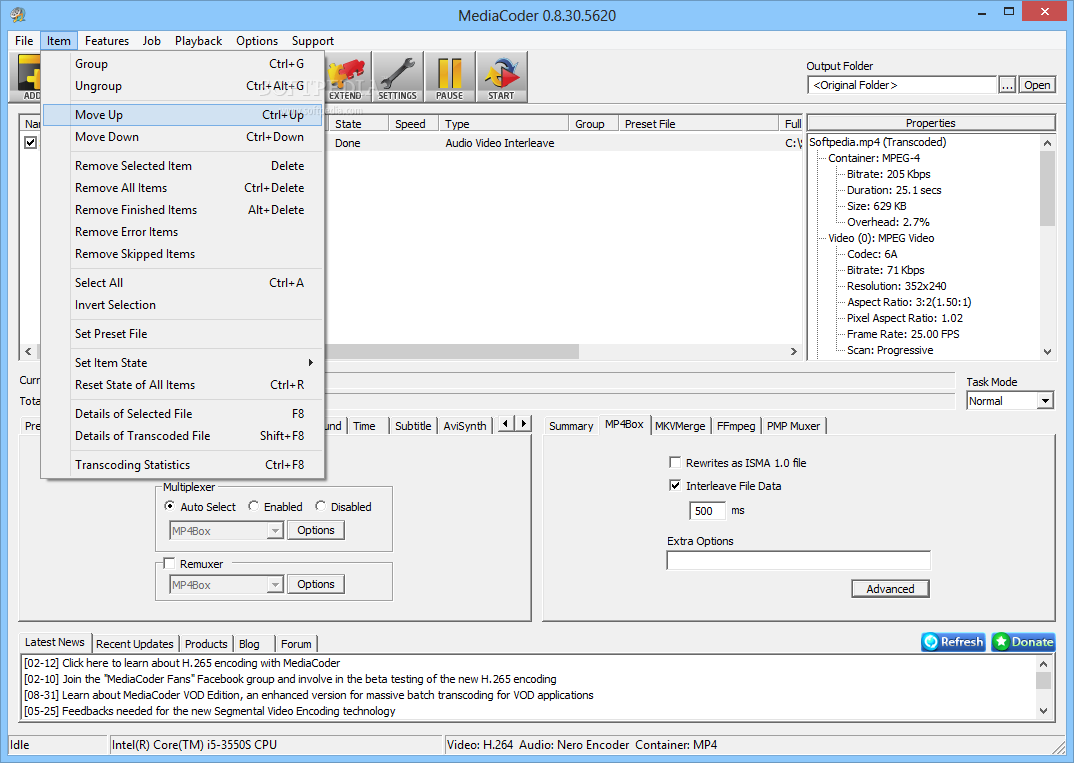Viewport: 1074px width, 763px height.
Task: Click the Advanced button
Action: [x=890, y=588]
